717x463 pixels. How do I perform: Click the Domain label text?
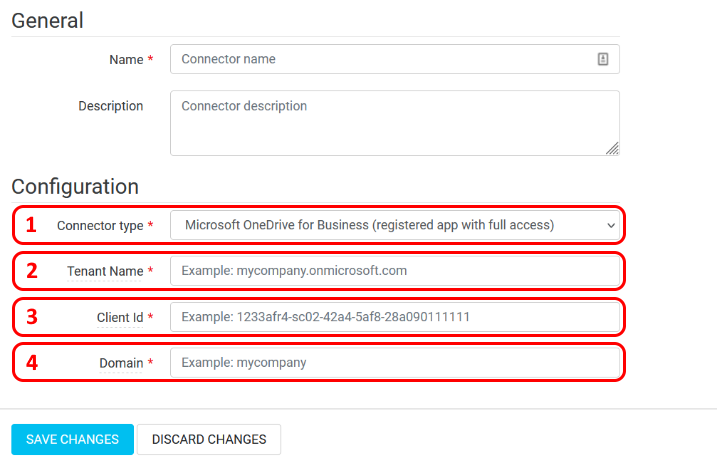121,364
